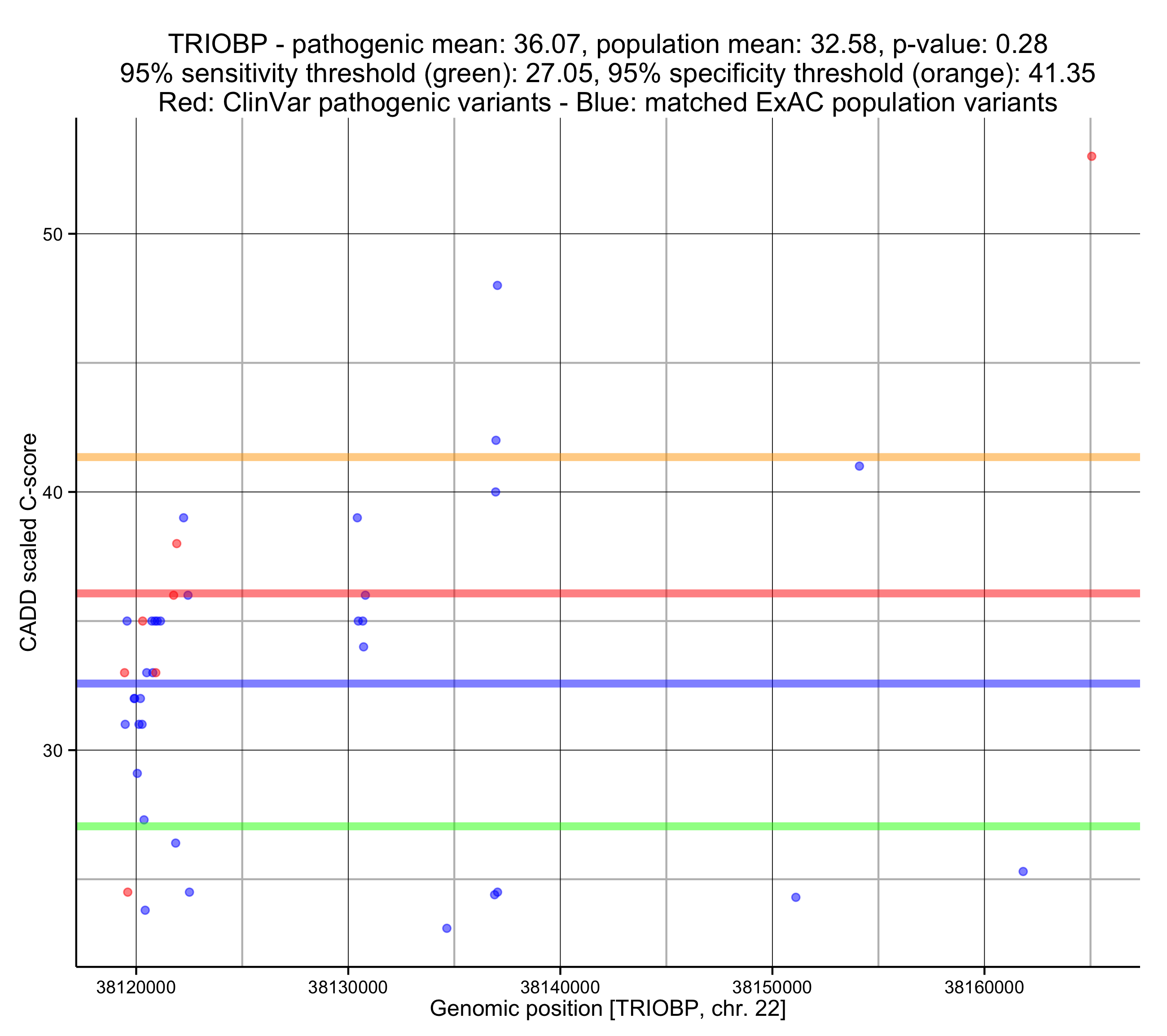
Task: Click the blue point just above the orange line
Action: click(x=496, y=440)
